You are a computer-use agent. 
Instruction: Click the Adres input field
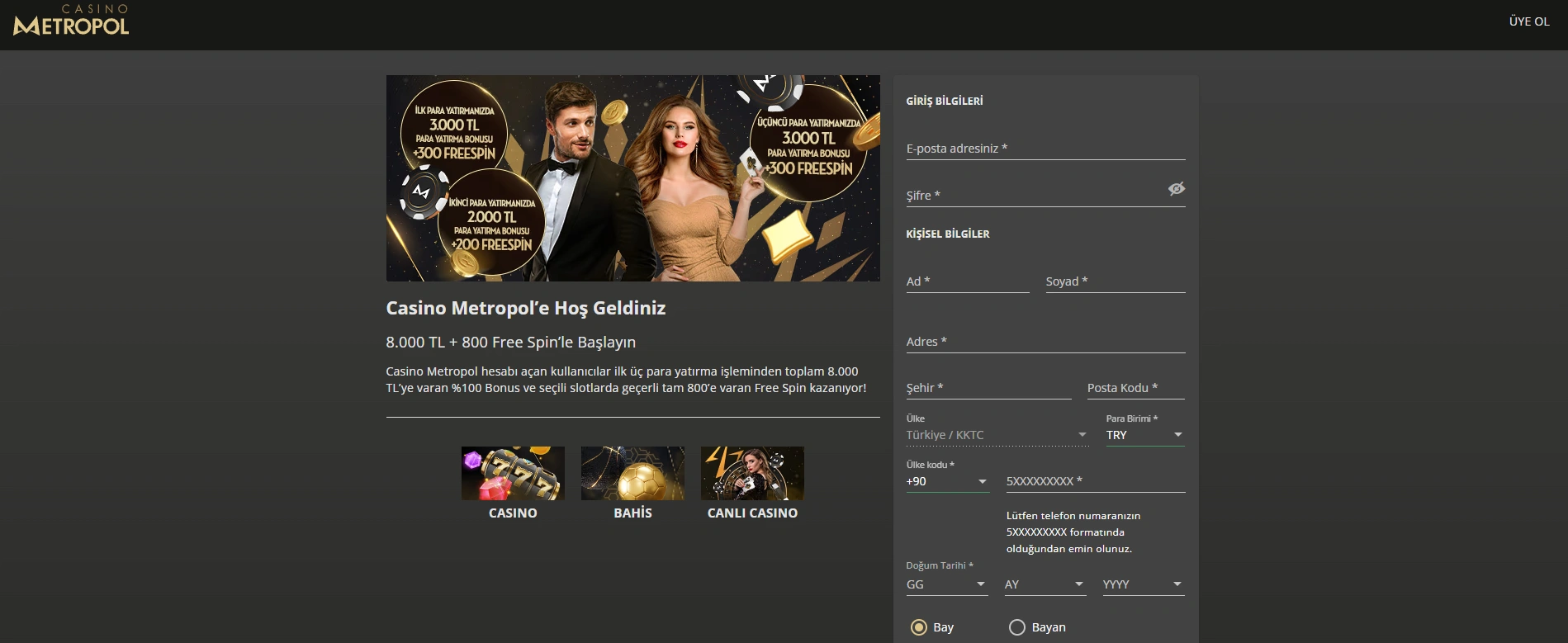tap(1045, 342)
